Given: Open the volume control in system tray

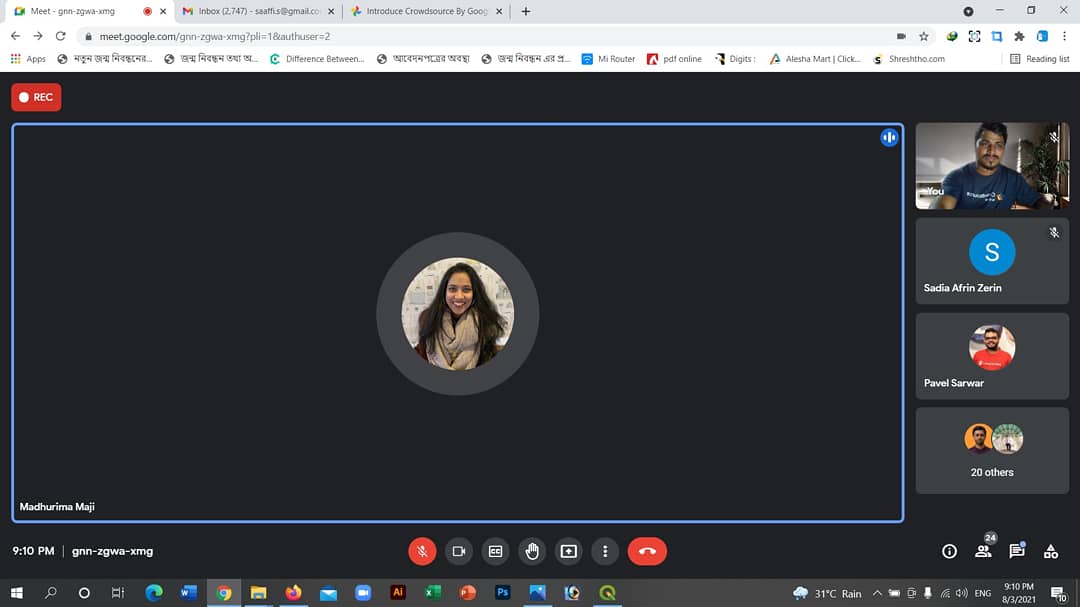Looking at the screenshot, I should [x=962, y=593].
